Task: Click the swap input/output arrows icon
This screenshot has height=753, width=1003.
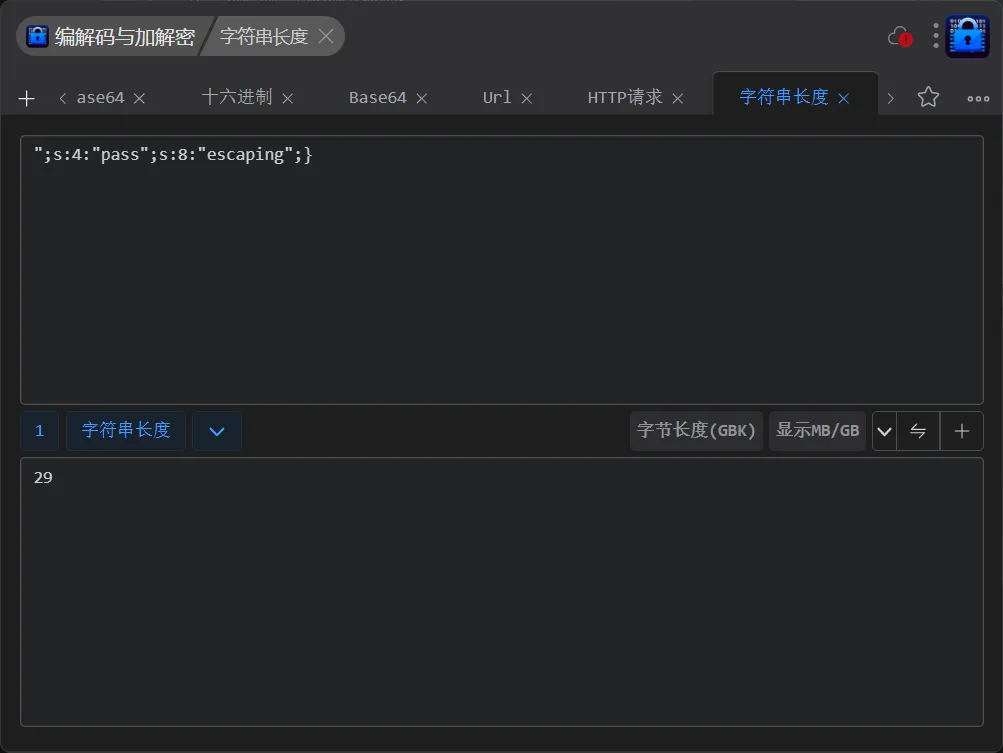Action: pyautogui.click(x=918, y=431)
